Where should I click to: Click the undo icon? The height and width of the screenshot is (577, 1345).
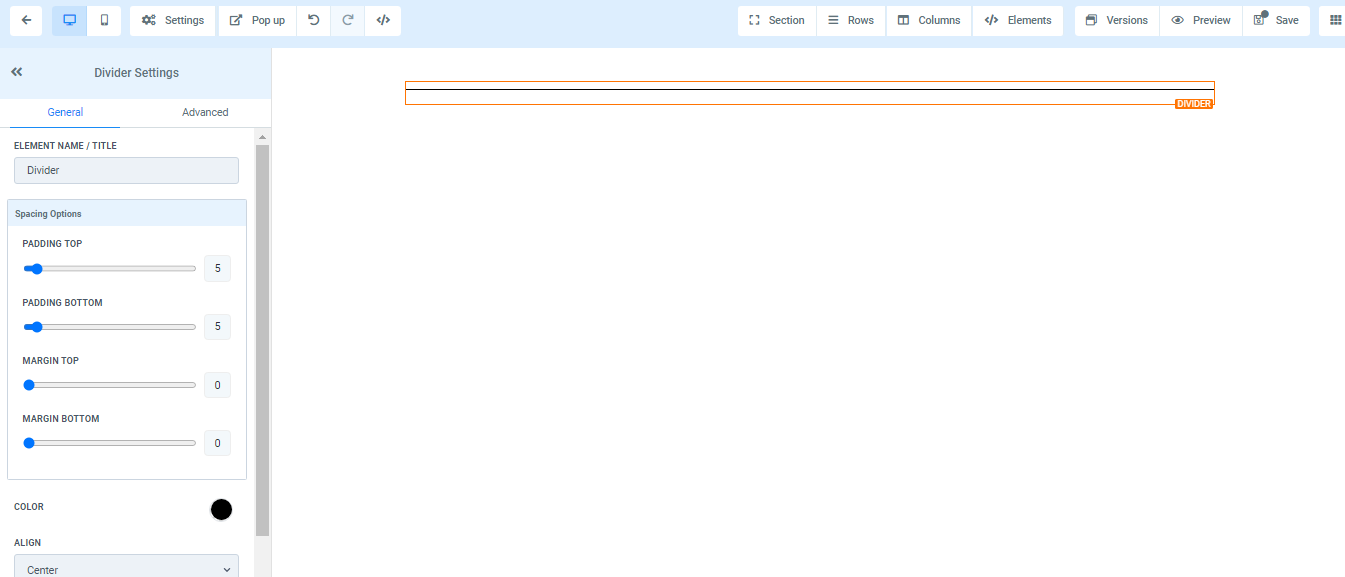pos(314,20)
